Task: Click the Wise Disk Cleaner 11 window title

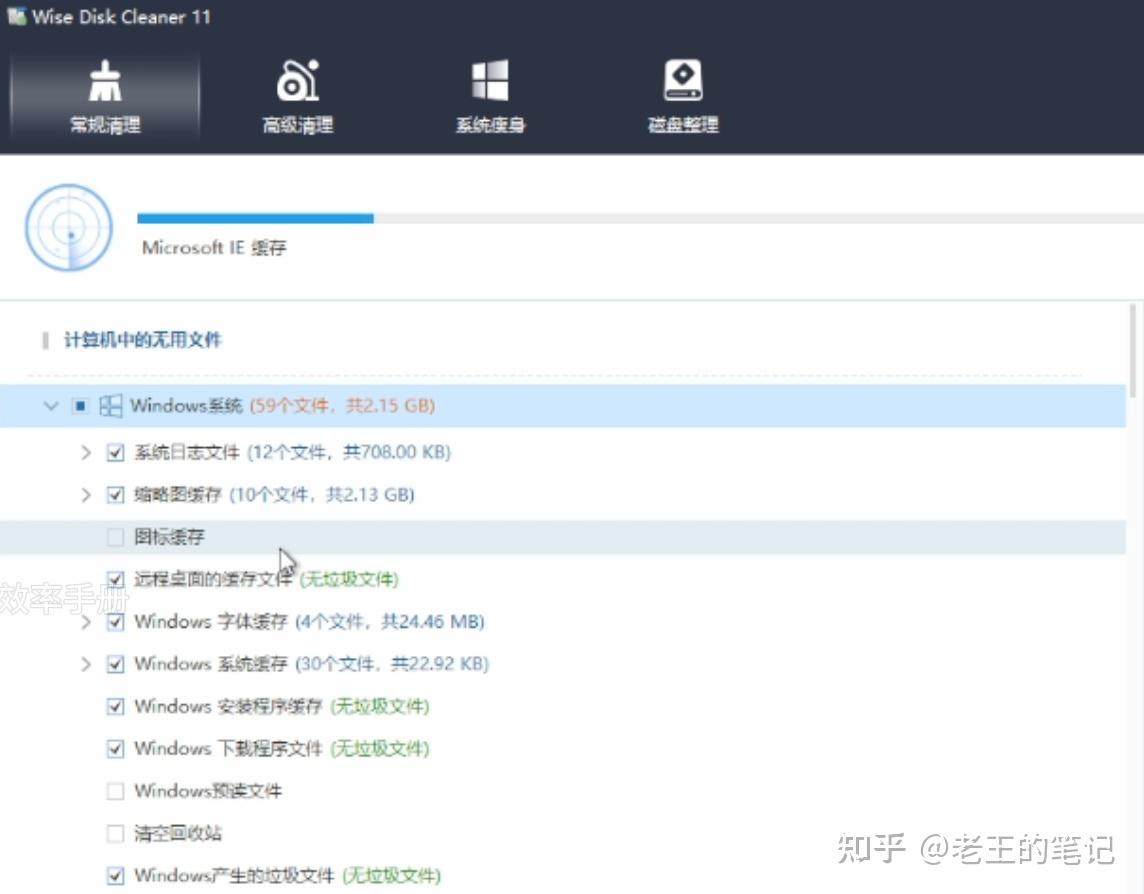Action: [x=121, y=17]
